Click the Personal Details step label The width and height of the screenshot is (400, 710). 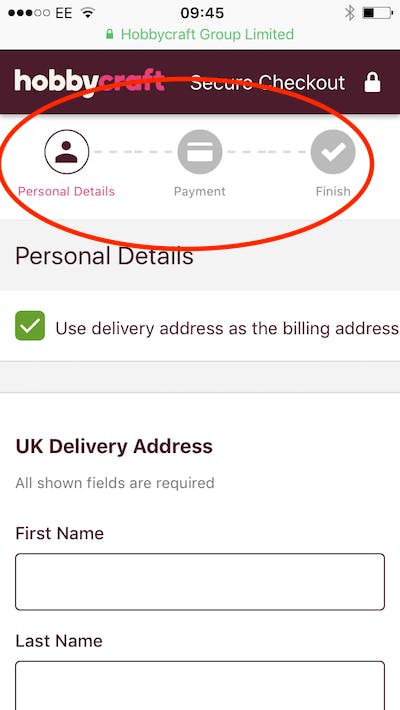click(67, 191)
